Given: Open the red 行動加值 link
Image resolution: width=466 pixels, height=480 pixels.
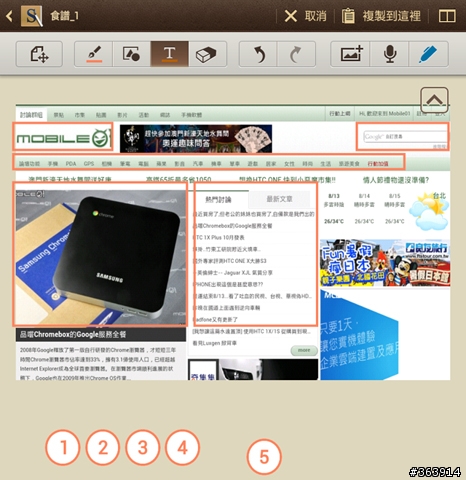Looking at the screenshot, I should click(378, 164).
